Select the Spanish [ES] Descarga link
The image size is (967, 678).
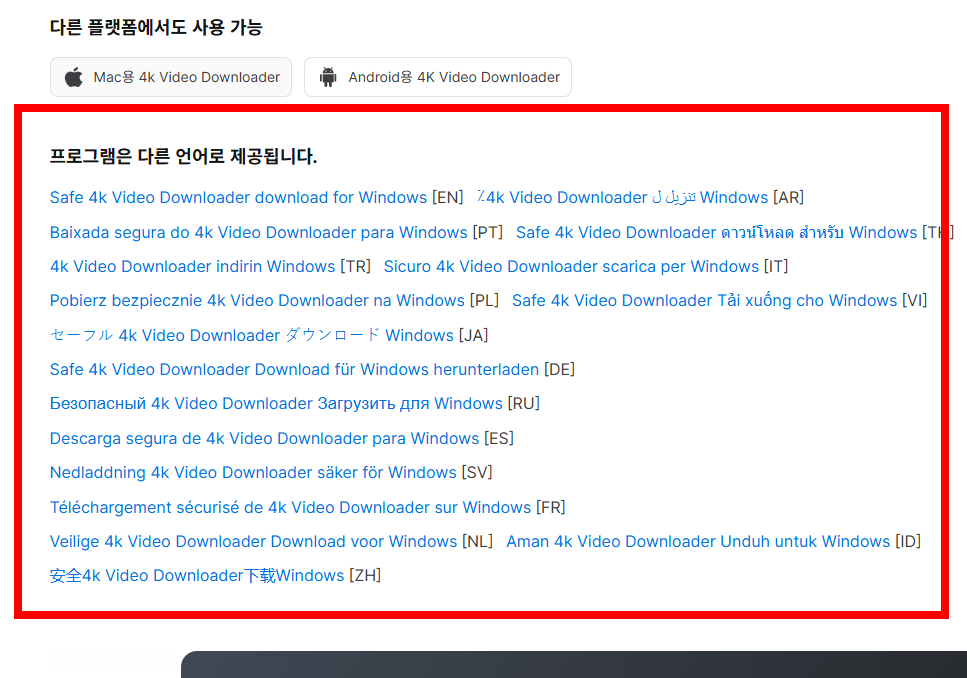[263, 438]
